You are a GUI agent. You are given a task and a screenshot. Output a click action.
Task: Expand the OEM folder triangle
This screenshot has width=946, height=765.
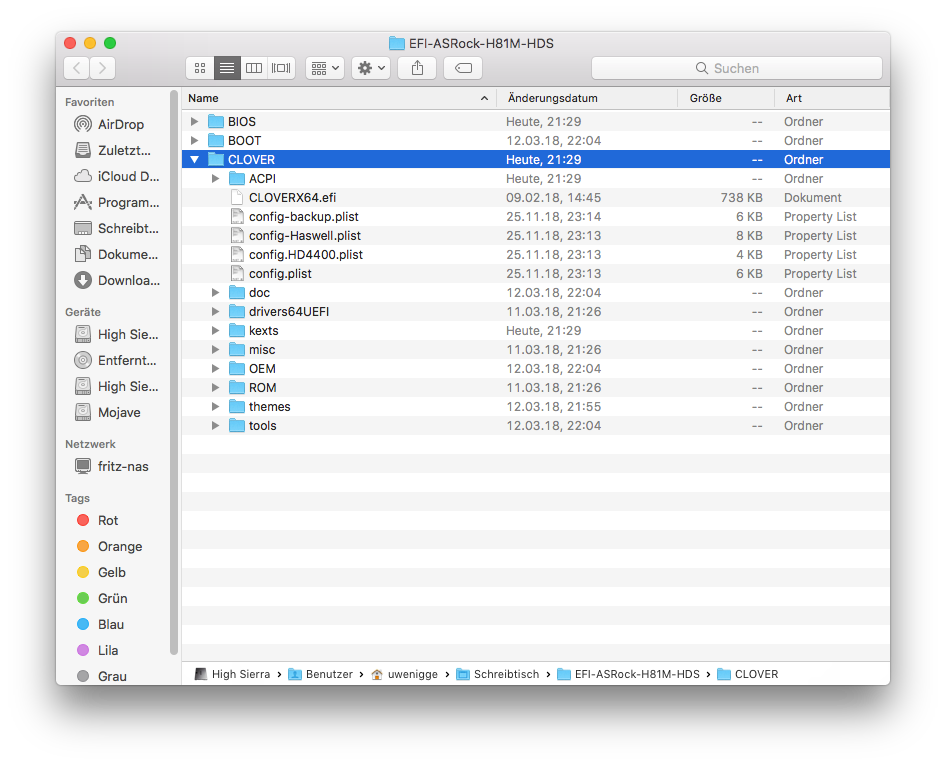pos(215,369)
